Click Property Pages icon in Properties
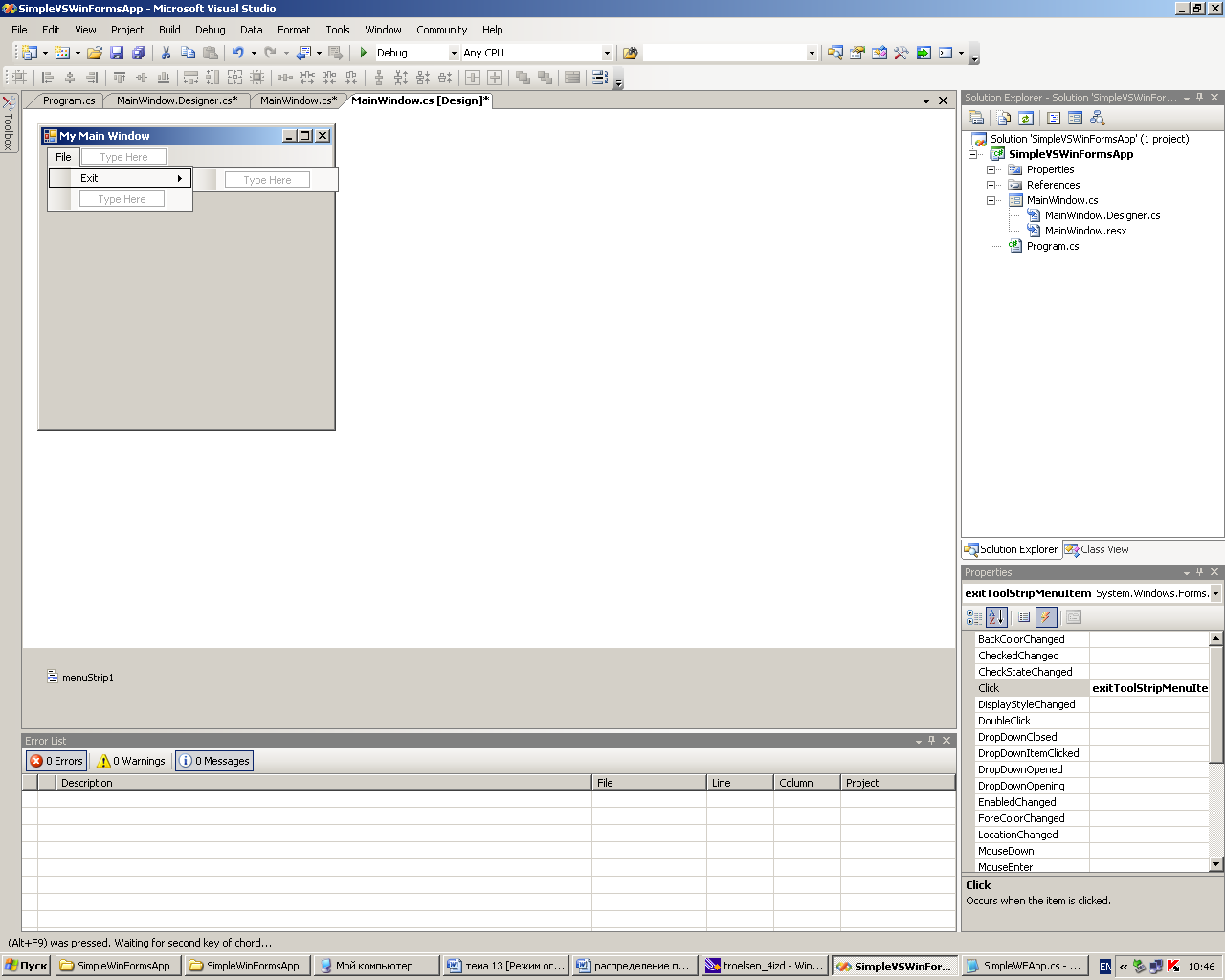1225x980 pixels. [x=1074, y=617]
